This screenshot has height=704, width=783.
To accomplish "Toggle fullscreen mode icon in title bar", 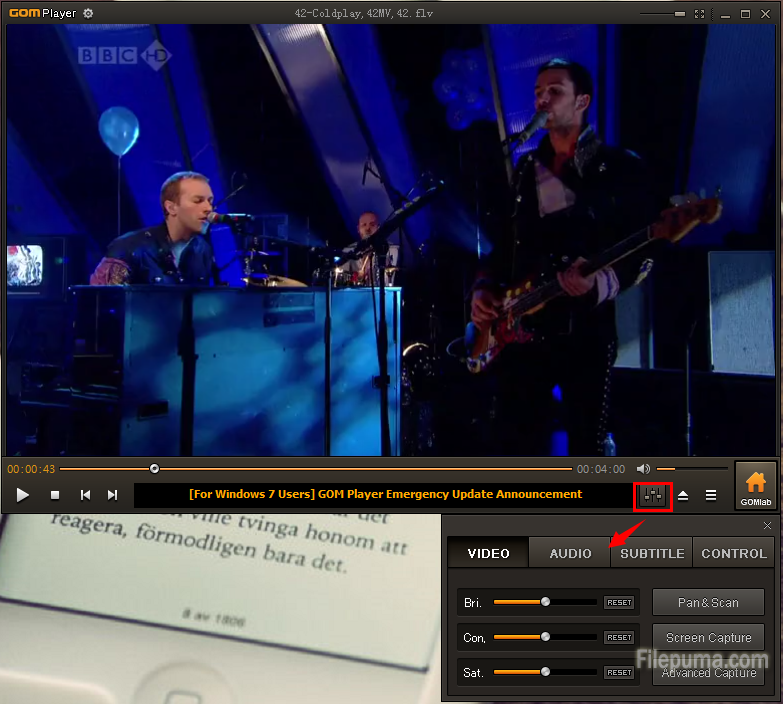I will [699, 14].
